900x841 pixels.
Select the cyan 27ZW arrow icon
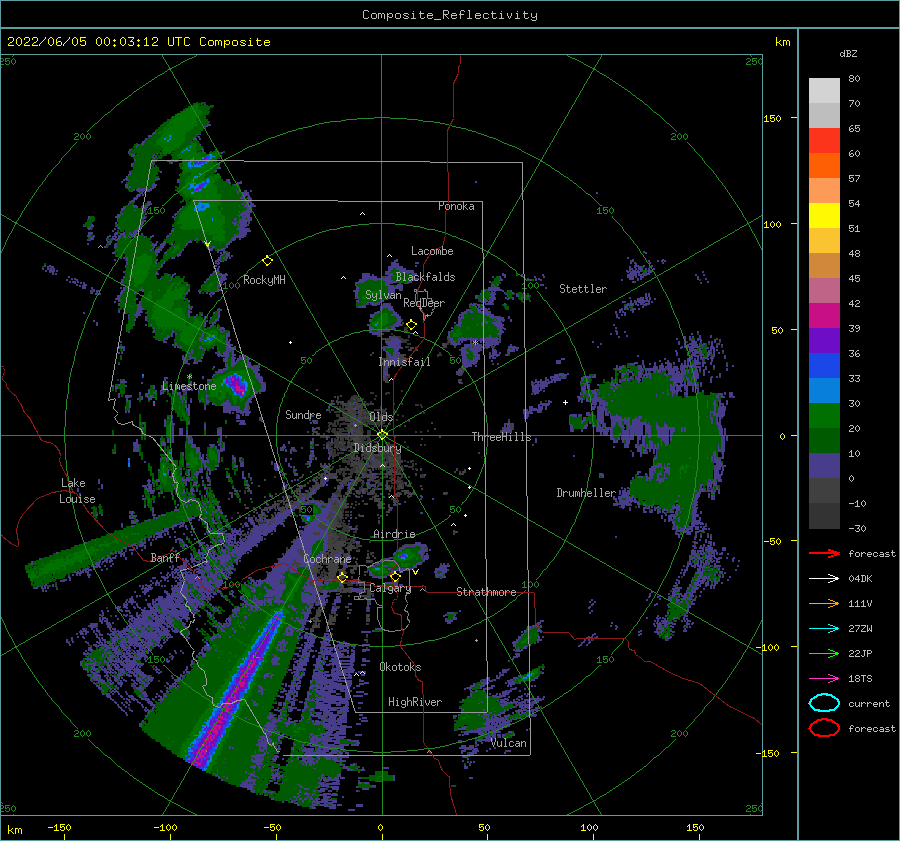pos(824,628)
